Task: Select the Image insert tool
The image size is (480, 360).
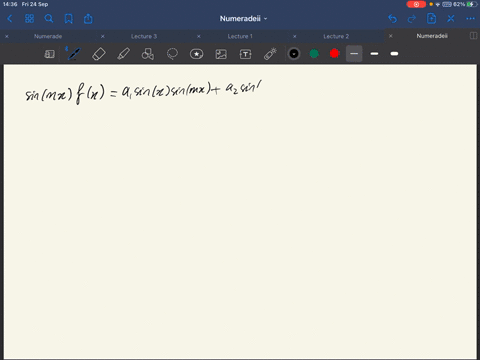Action: [x=221, y=54]
